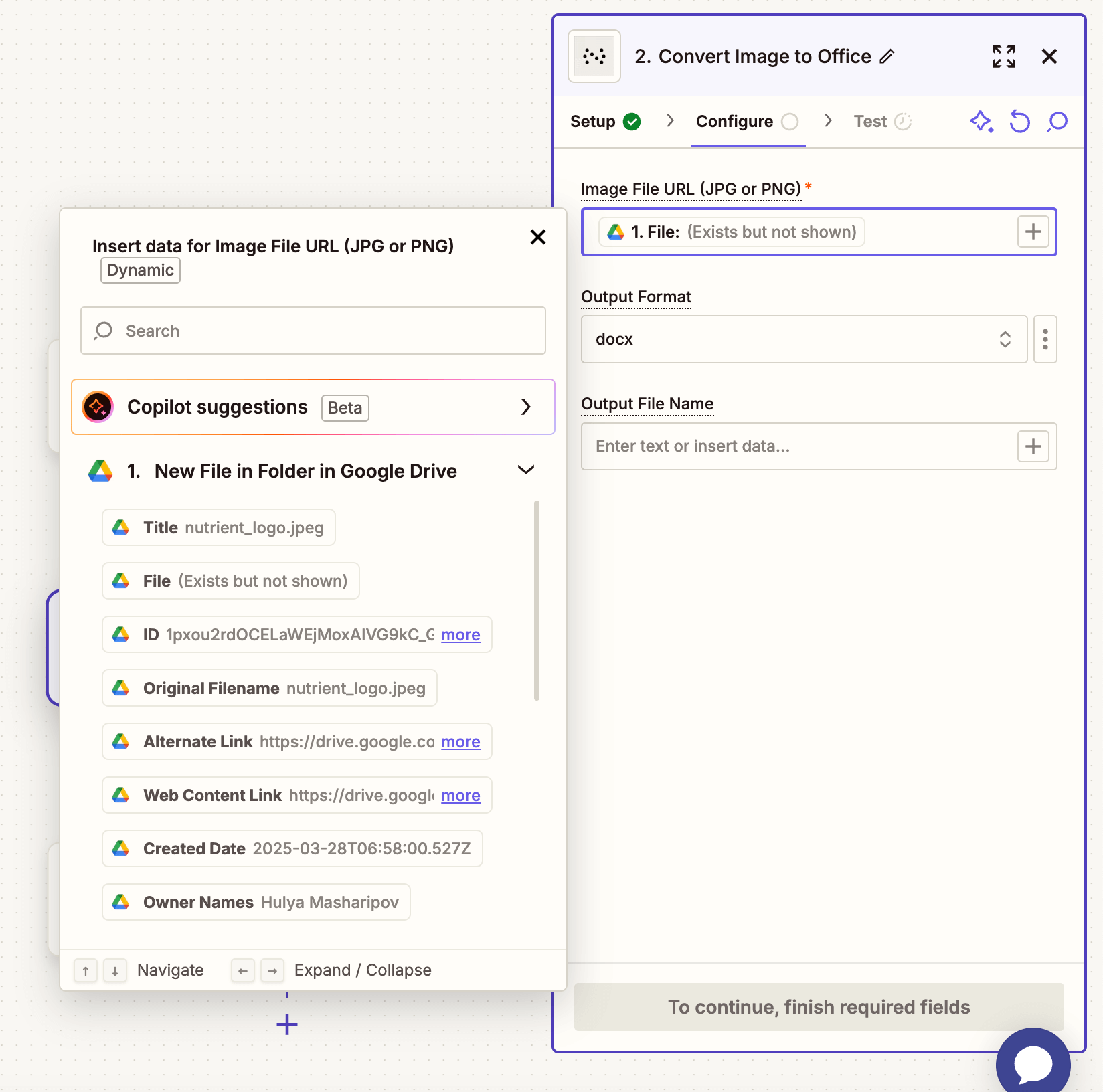Click the plus icon in Image File URL field
The image size is (1103, 1092).
[1033, 232]
